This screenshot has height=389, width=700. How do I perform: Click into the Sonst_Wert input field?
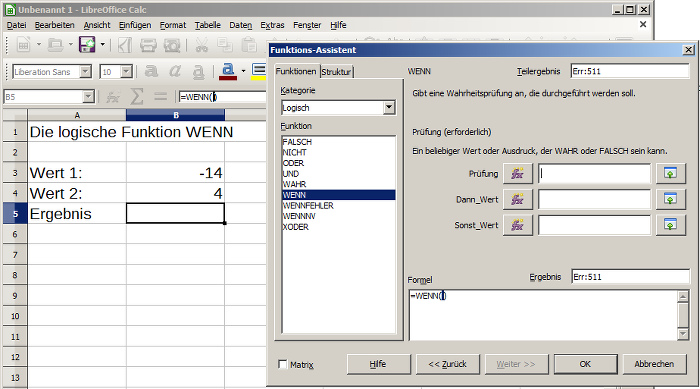coord(594,225)
